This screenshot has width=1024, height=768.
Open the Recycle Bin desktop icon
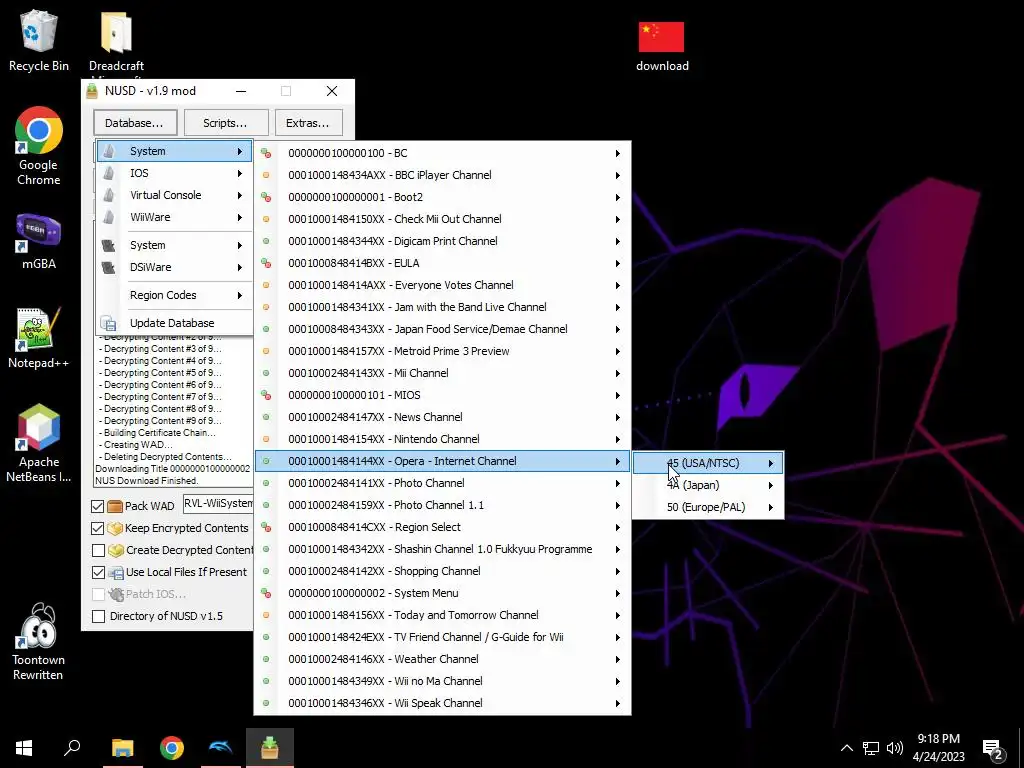click(39, 40)
